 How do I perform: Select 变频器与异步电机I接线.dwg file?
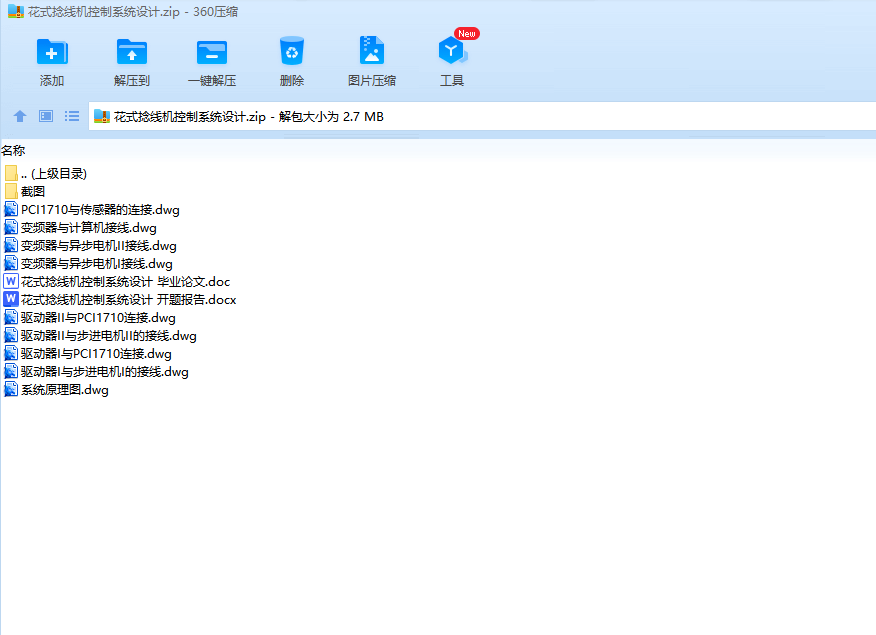coord(88,264)
